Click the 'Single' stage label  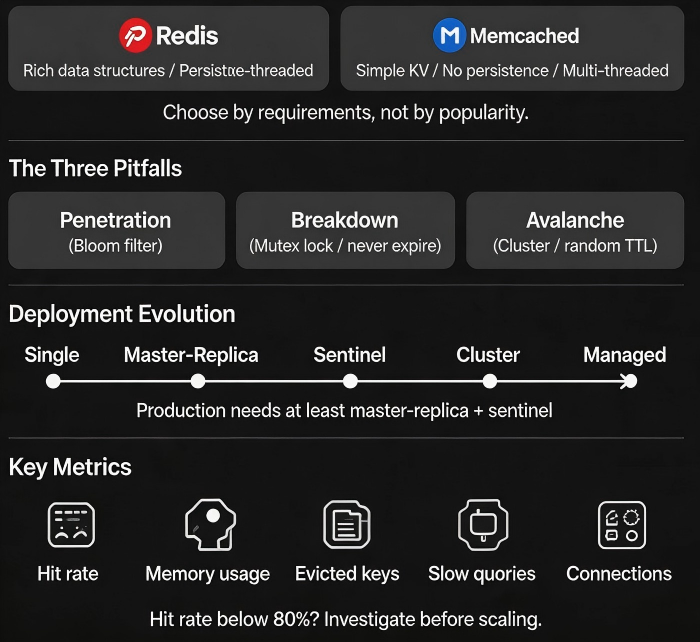click(x=52, y=355)
